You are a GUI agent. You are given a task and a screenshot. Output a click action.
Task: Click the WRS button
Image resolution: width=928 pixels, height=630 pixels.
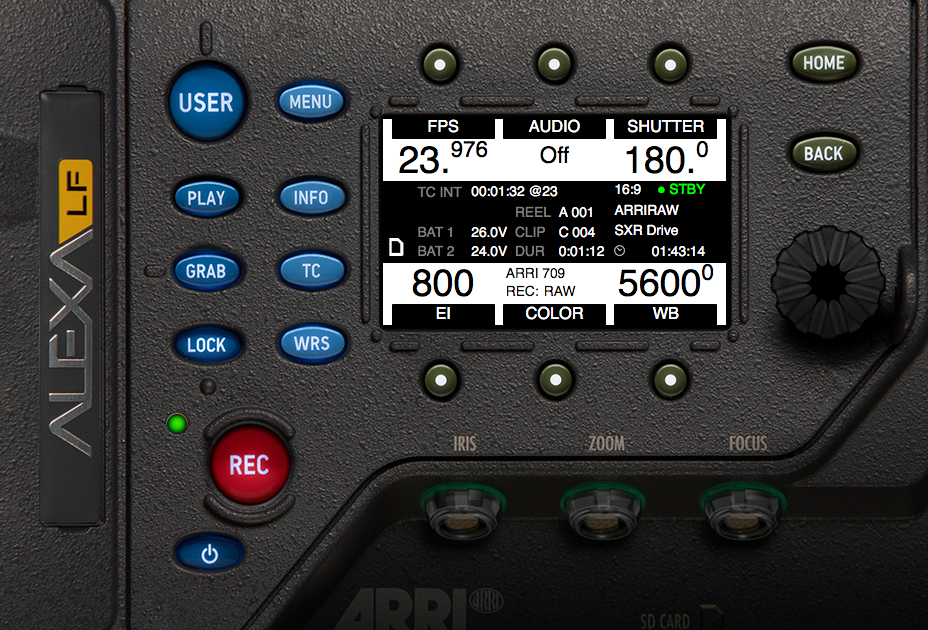[311, 343]
